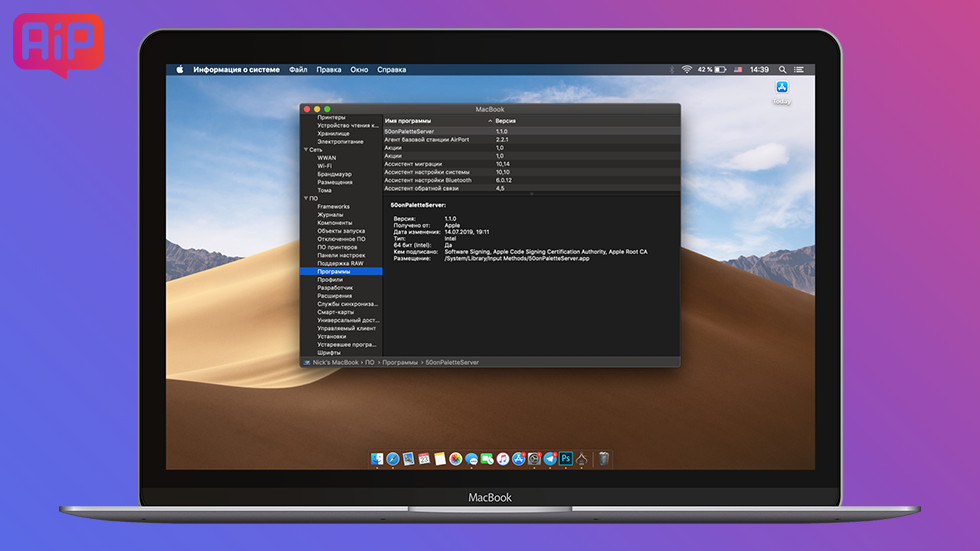Select the 50onPaletteServer table row

[531, 131]
